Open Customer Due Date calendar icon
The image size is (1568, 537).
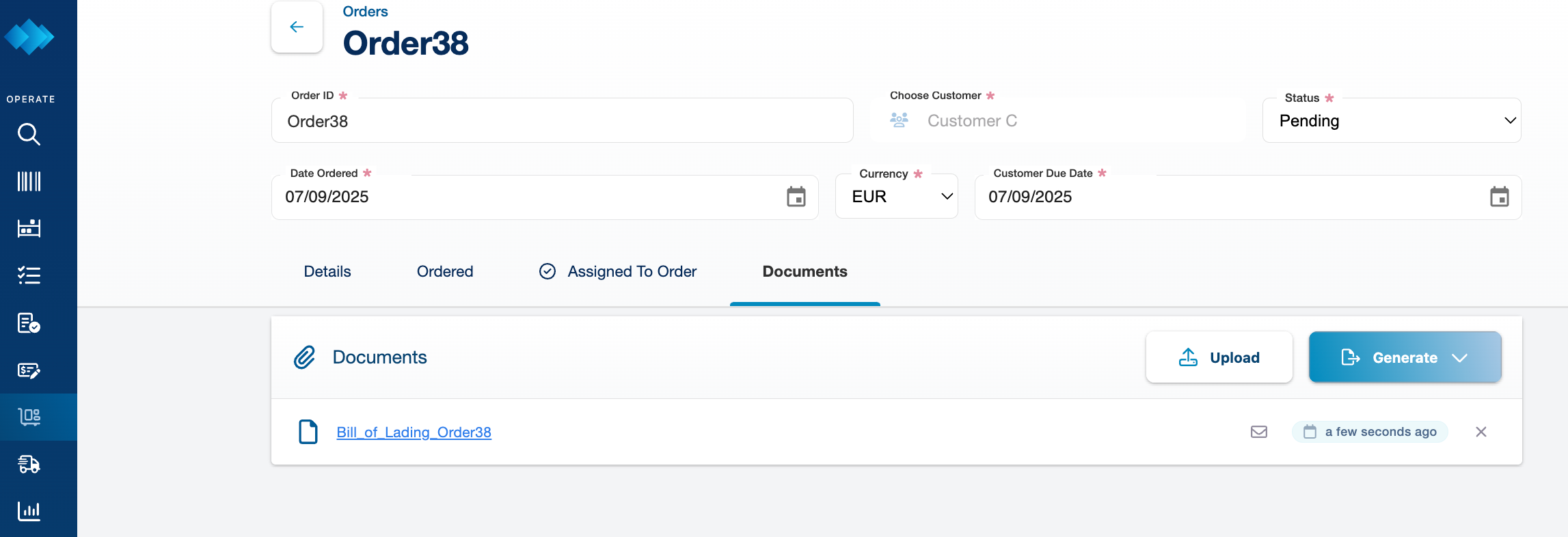click(x=1499, y=197)
